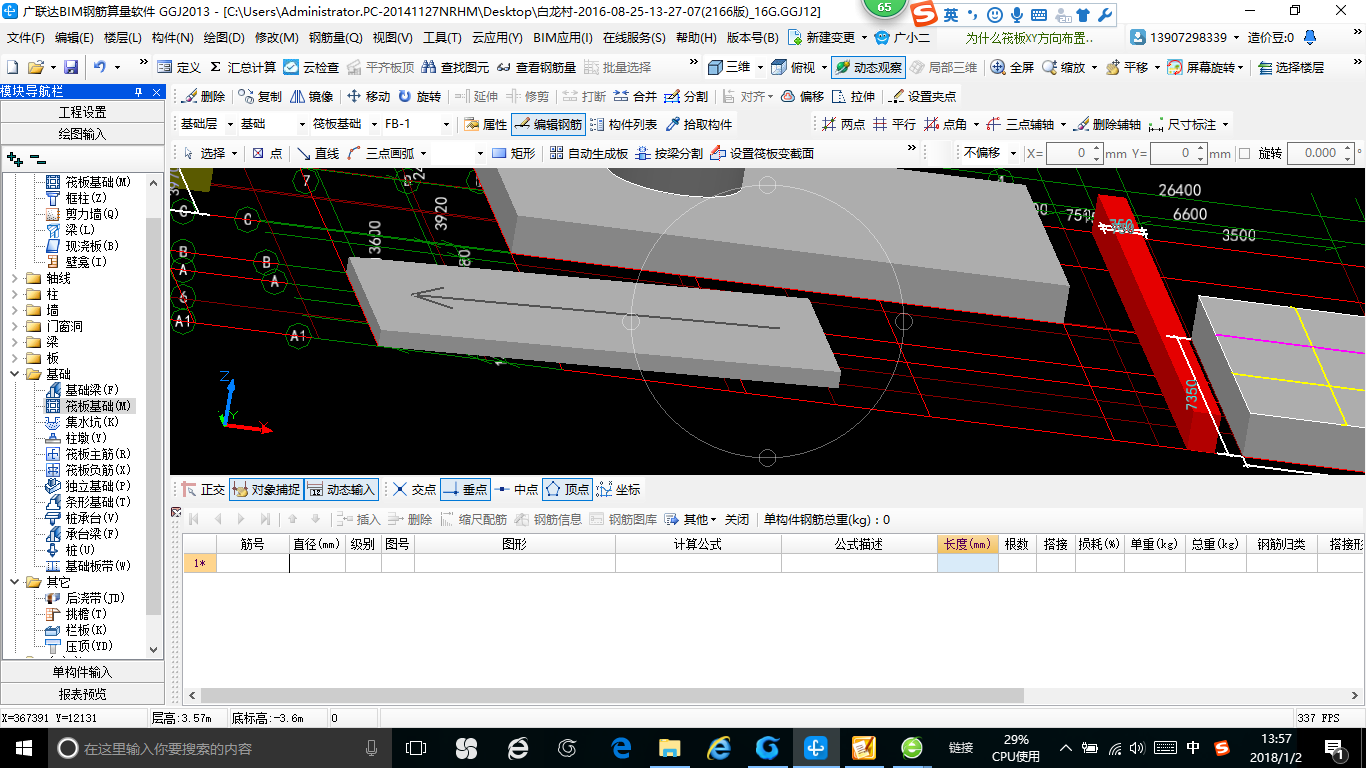This screenshot has height=768, width=1366.
Task: Click 全屏 full screen zoom
Action: [x=1012, y=67]
